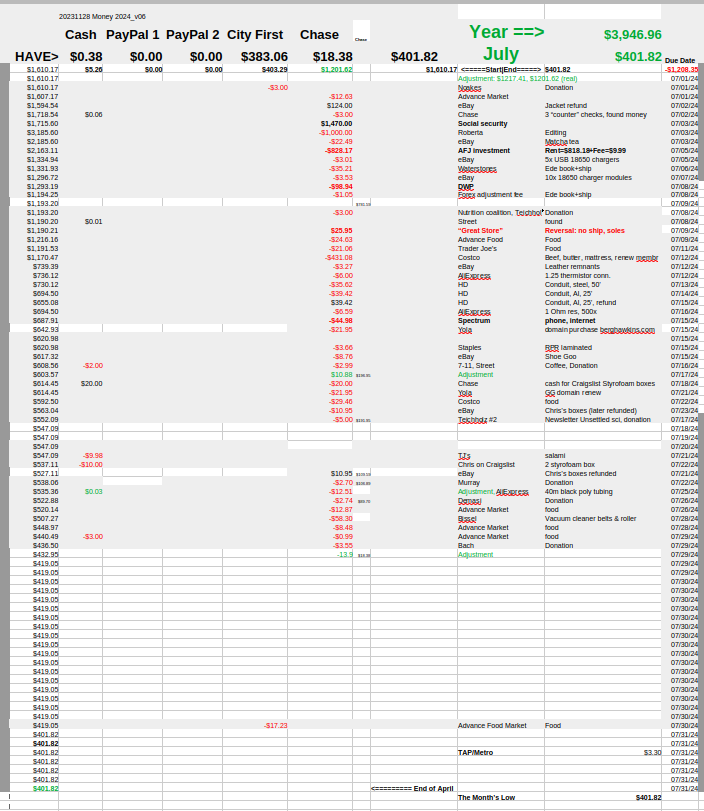The image size is (704, 811).
Task: Select the 'Bach' payee cell
Action: pos(466,546)
